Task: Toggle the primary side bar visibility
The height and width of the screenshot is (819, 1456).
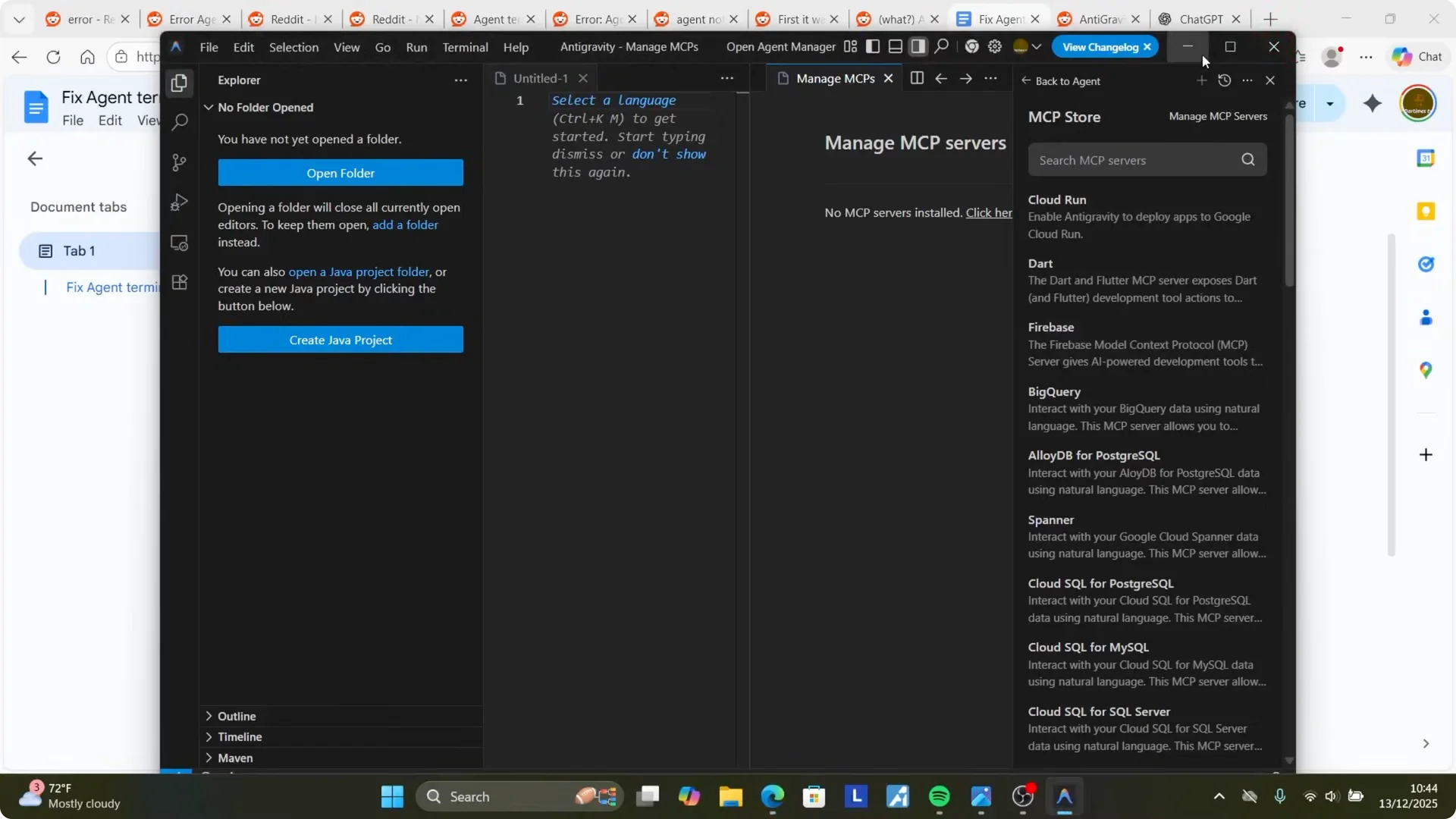Action: pos(873,47)
